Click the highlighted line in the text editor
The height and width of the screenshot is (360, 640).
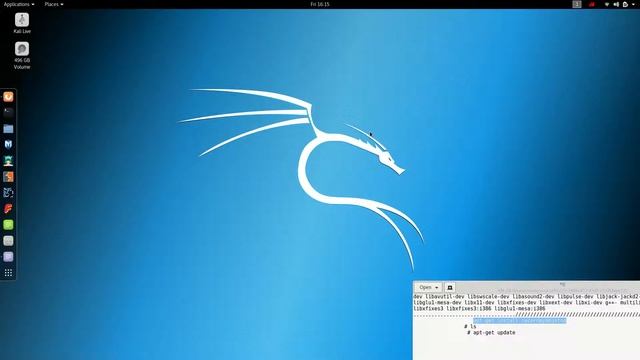520,321
